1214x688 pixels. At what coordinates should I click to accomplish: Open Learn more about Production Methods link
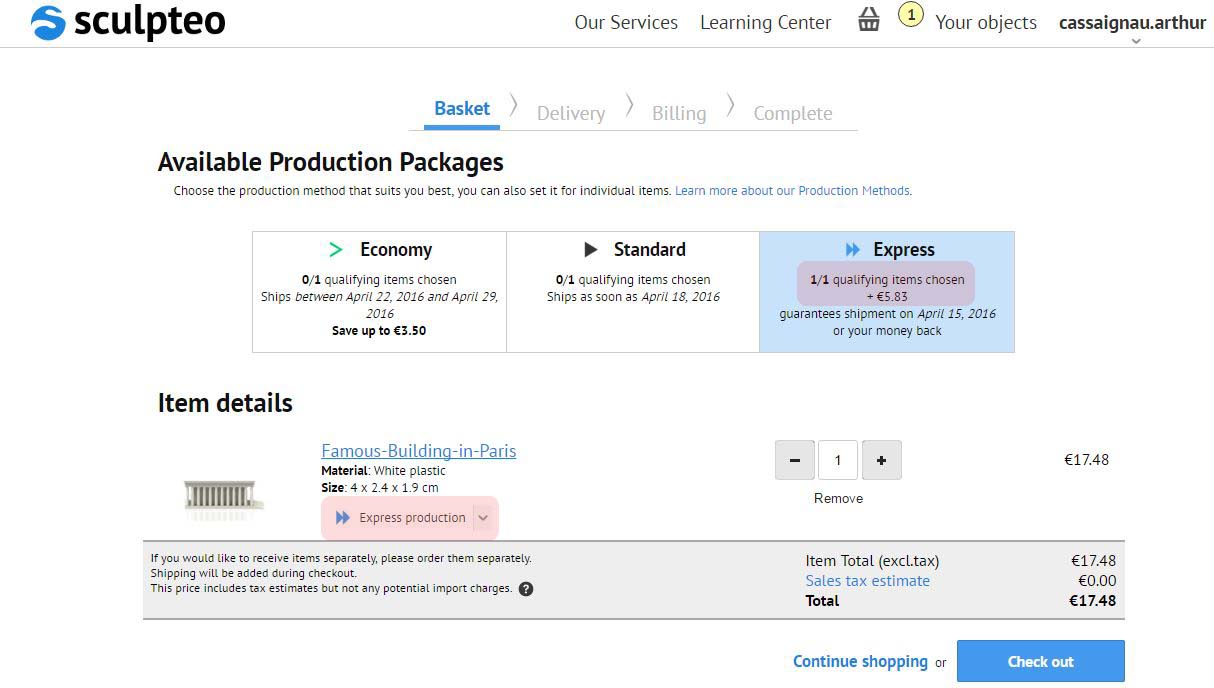pyautogui.click(x=793, y=191)
